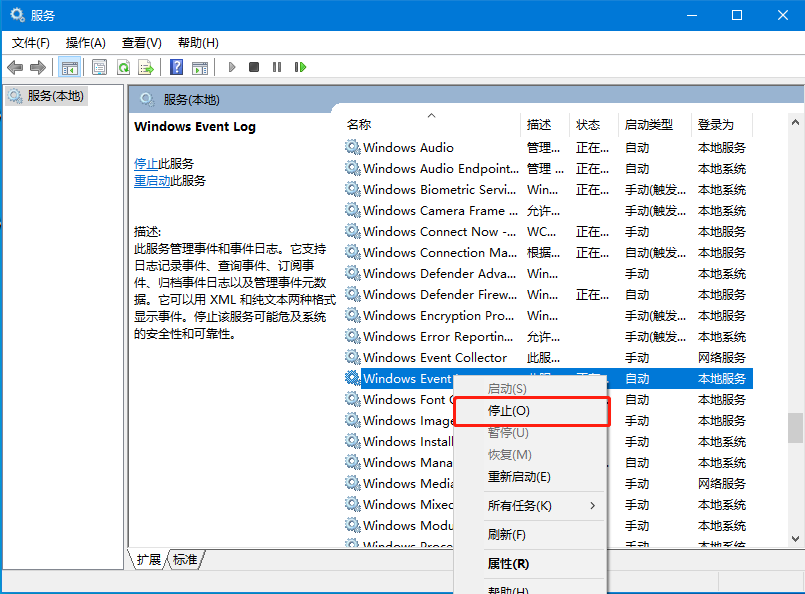Click the Forward arrow toolbar icon
Screen dimensions: 805x594
pyautogui.click(x=38, y=67)
